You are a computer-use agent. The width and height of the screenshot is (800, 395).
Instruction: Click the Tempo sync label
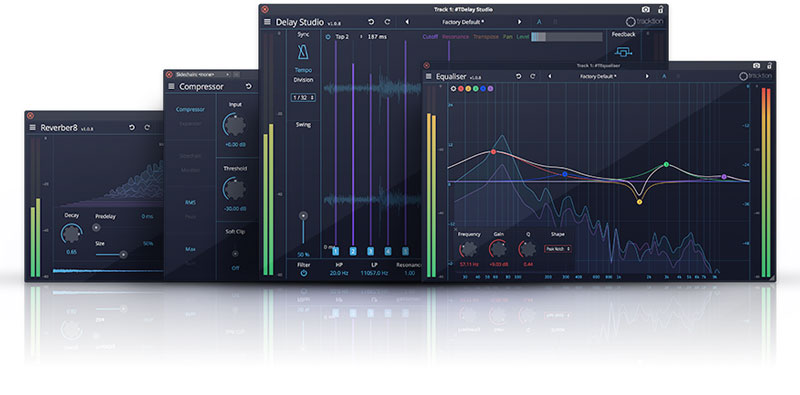tap(303, 70)
